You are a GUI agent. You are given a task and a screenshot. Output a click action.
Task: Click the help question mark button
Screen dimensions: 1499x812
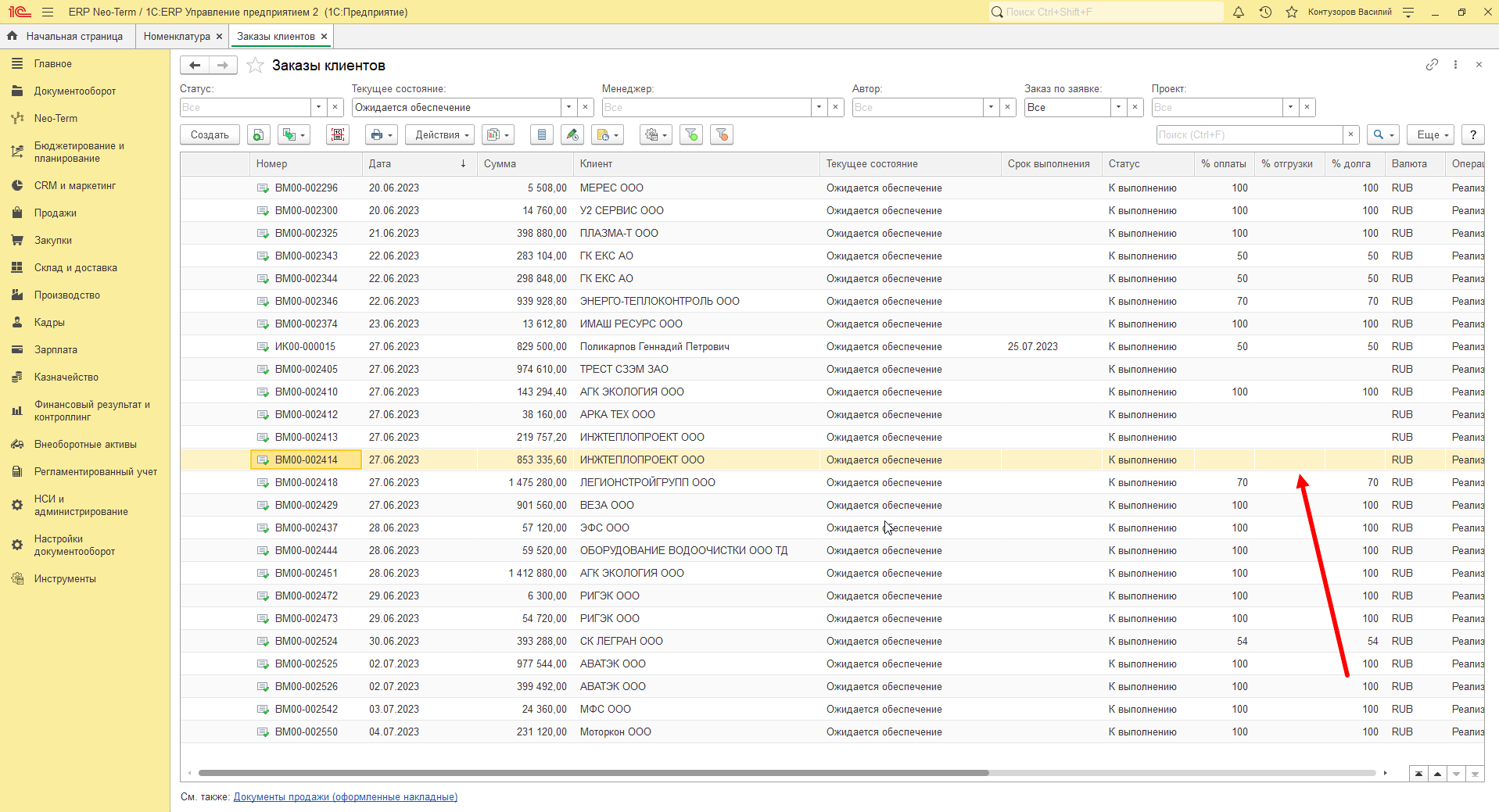[x=1473, y=134]
